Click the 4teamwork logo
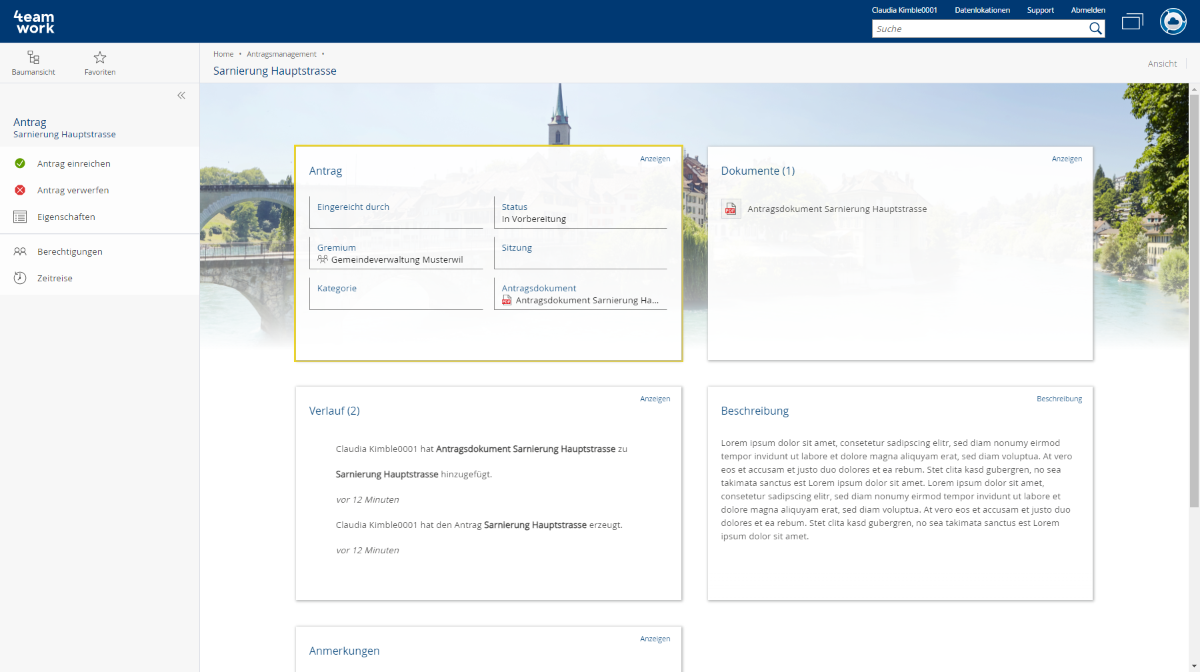This screenshot has width=1200, height=672. [x=34, y=21]
